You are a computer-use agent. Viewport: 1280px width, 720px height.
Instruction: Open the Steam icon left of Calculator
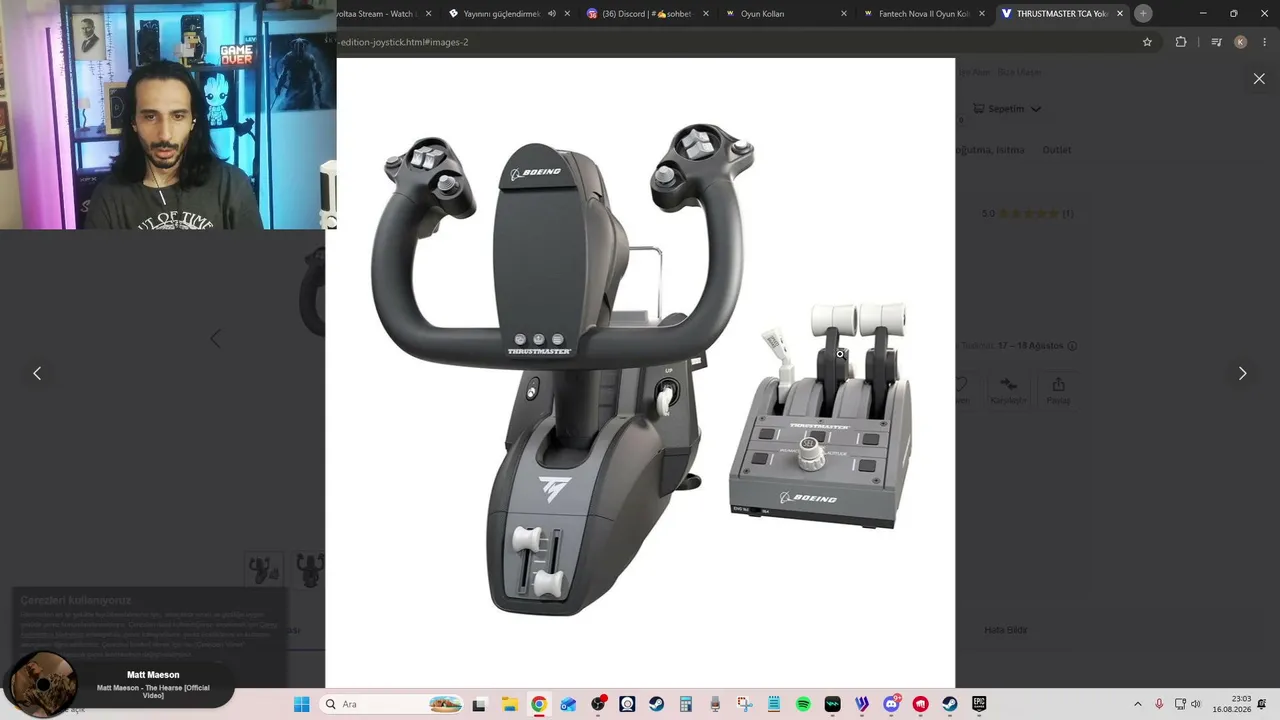click(656, 704)
